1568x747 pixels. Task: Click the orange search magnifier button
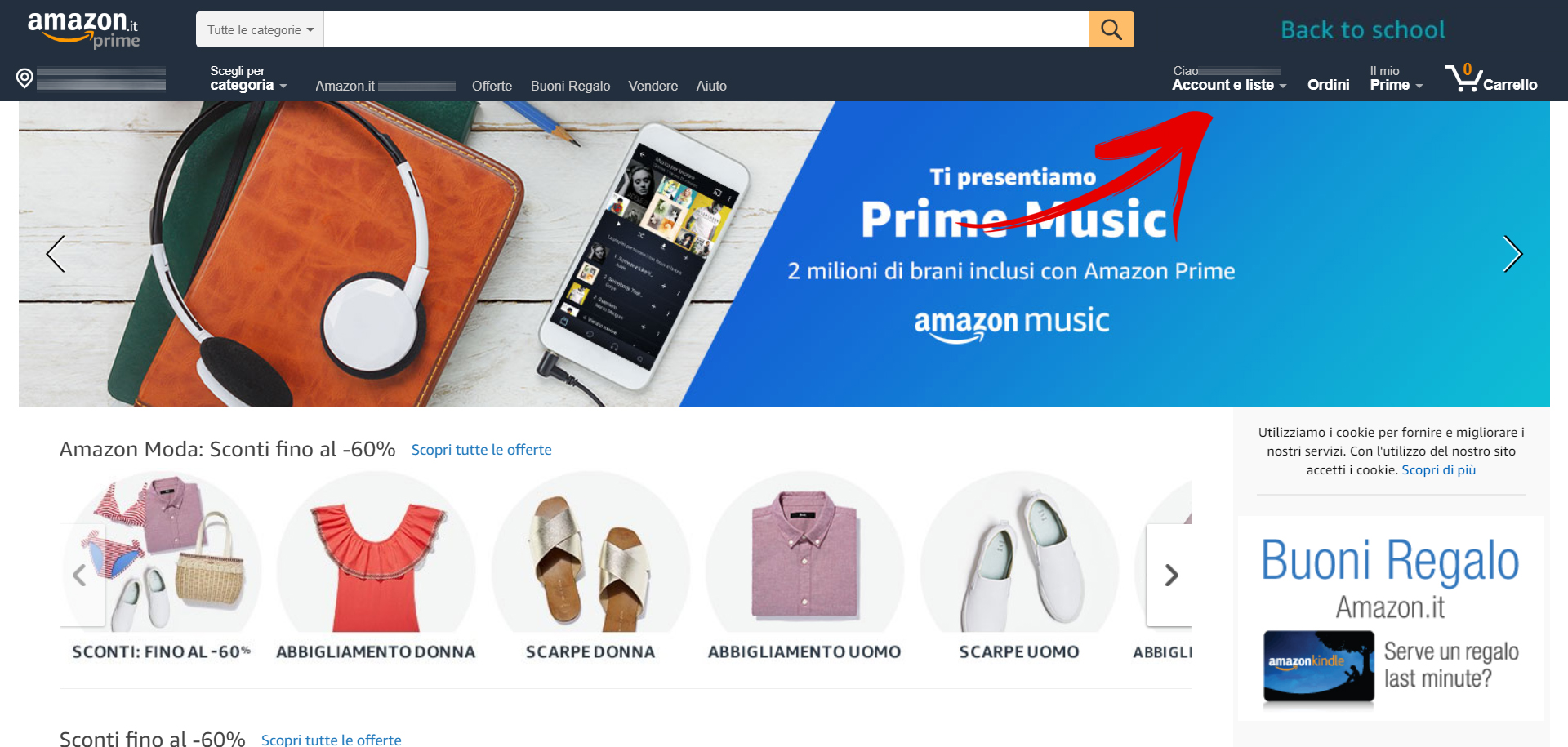click(1111, 29)
